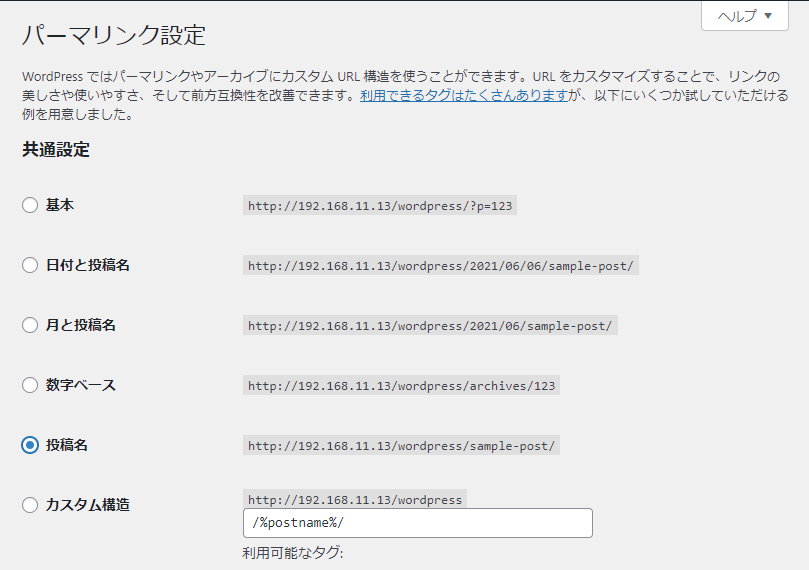Click the ?p=123 example URL
Screen dimensions: 809x570
(380, 206)
